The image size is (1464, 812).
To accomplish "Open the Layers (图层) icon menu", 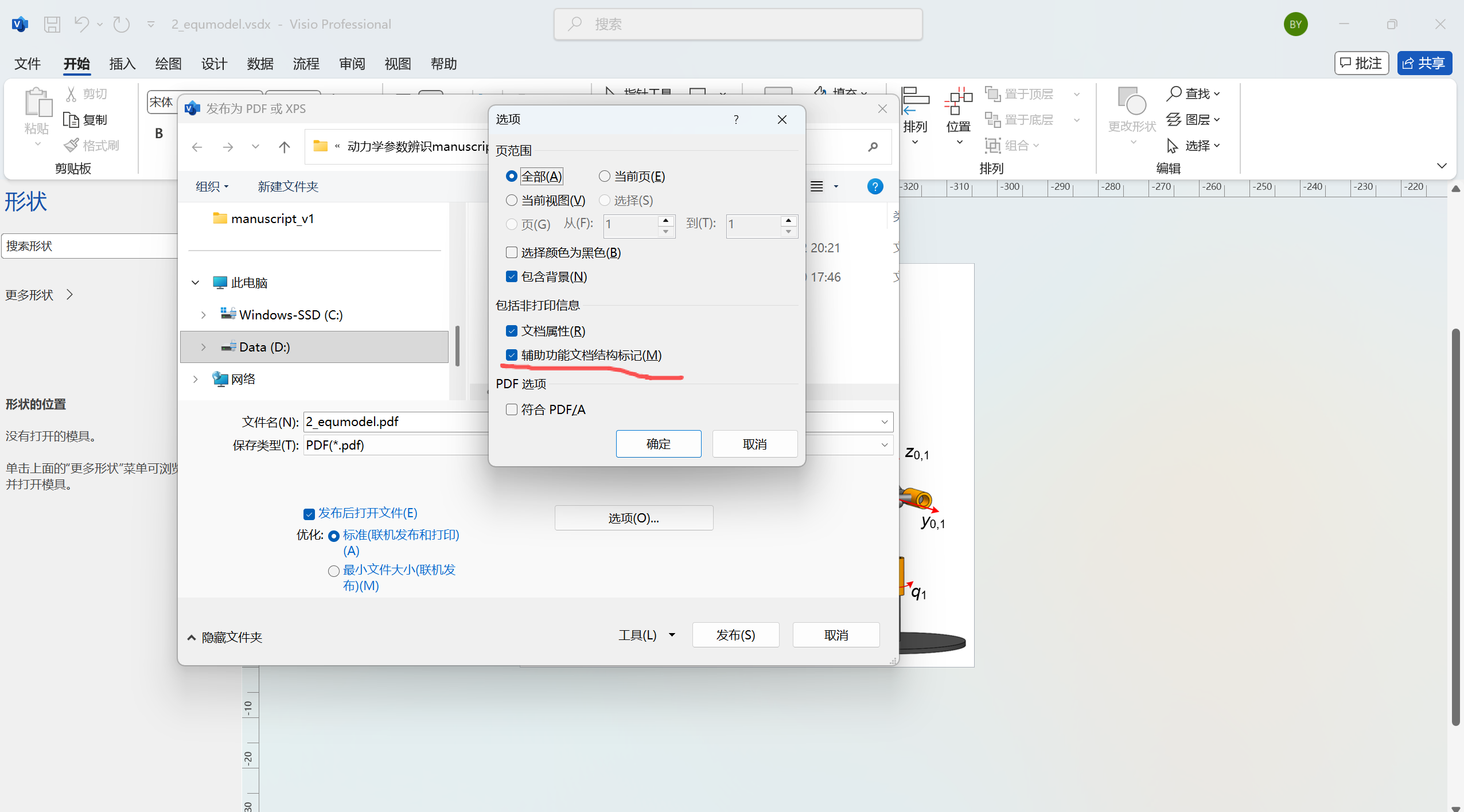I will [x=1174, y=120].
